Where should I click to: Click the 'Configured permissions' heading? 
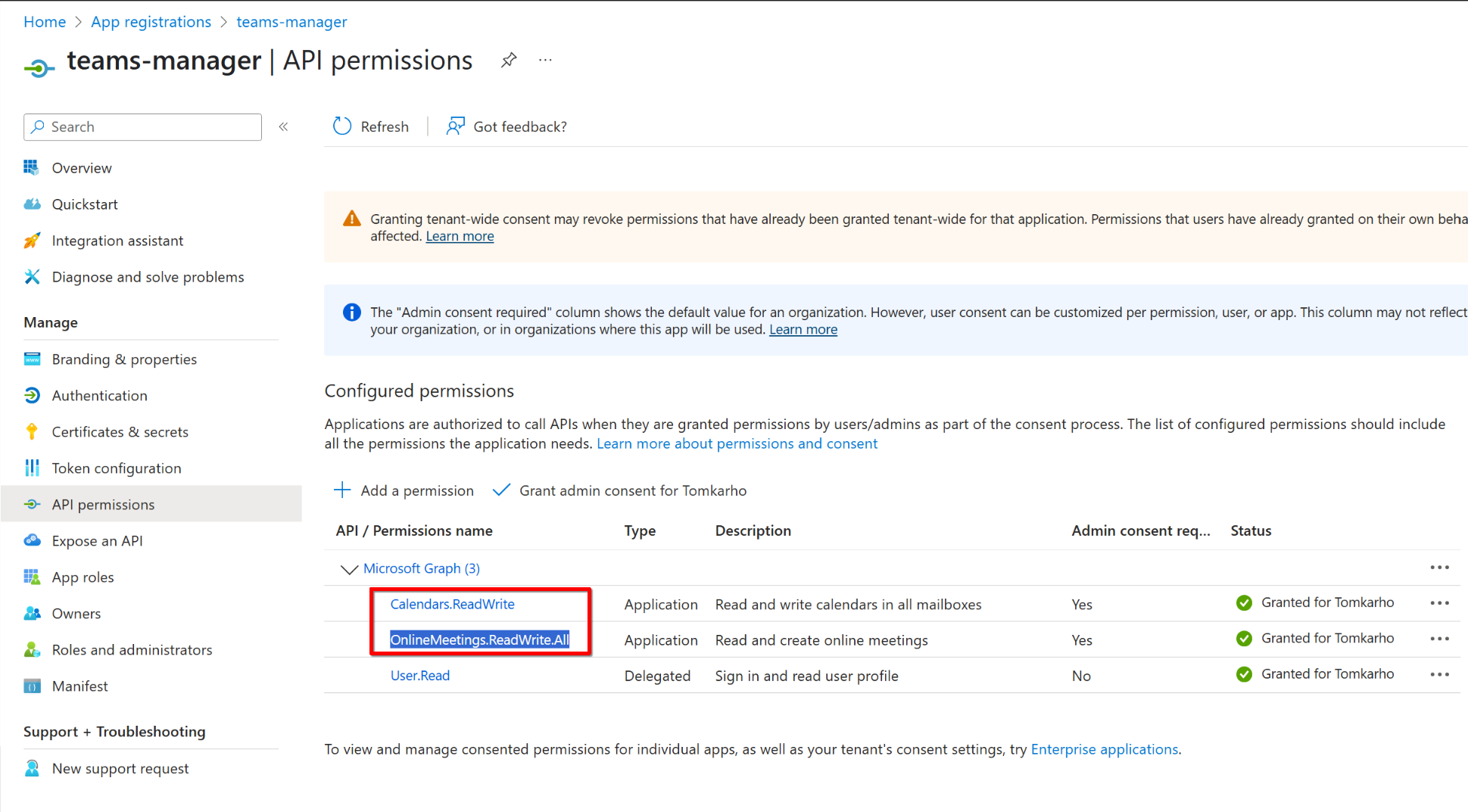(419, 390)
